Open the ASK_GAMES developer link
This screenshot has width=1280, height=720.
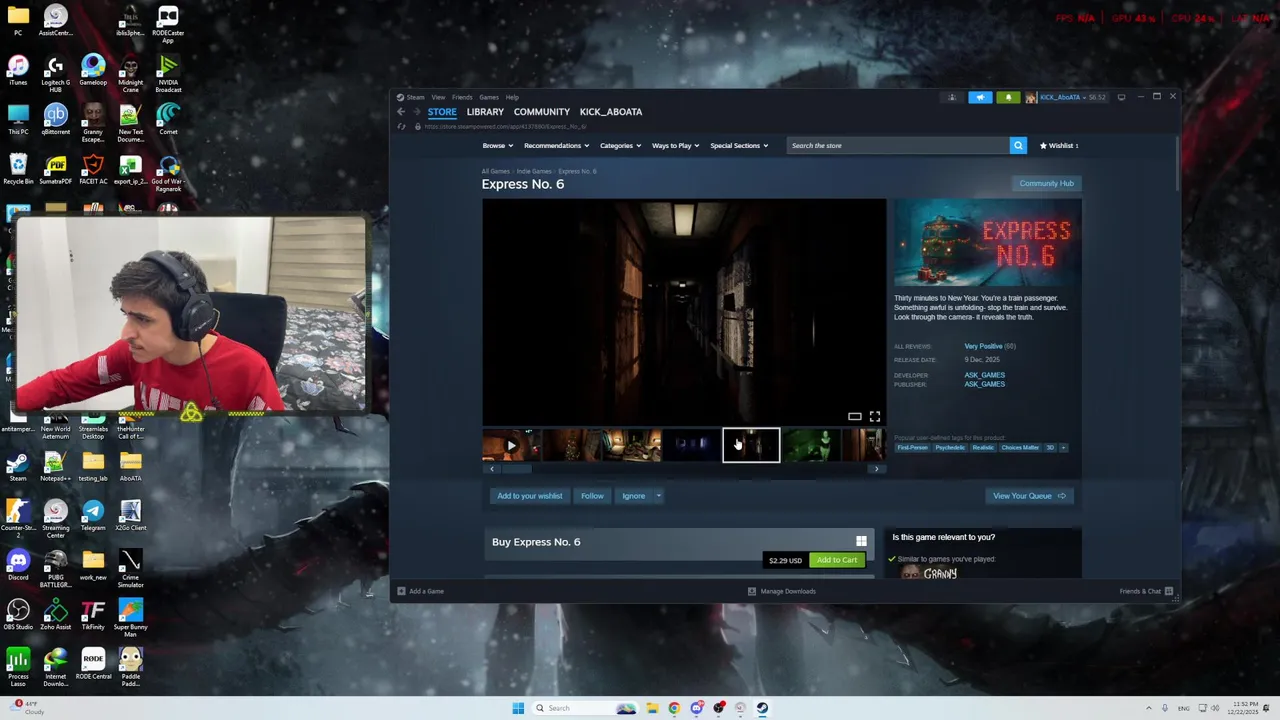[984, 375]
